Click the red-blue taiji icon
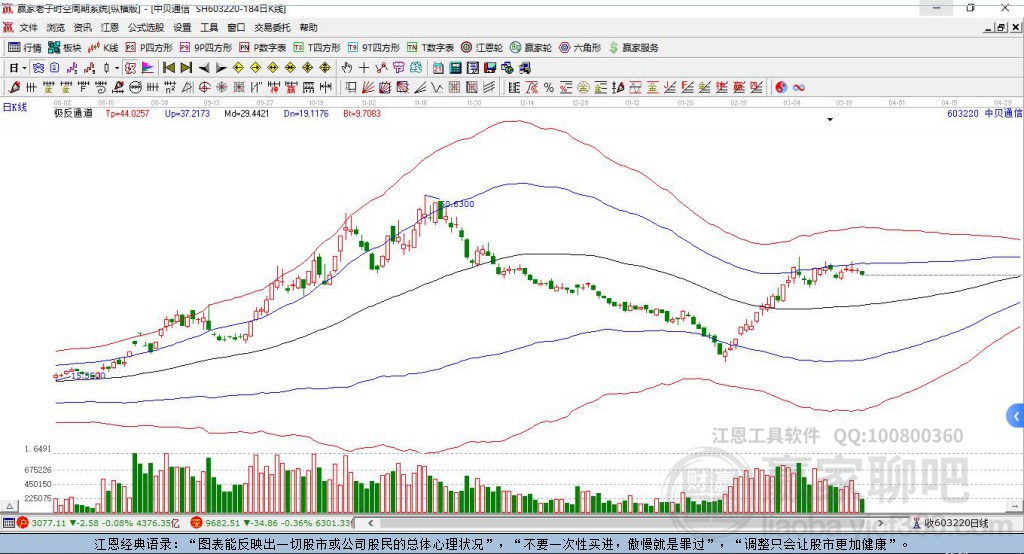Viewport: 1024px width, 554px height. tap(781, 87)
